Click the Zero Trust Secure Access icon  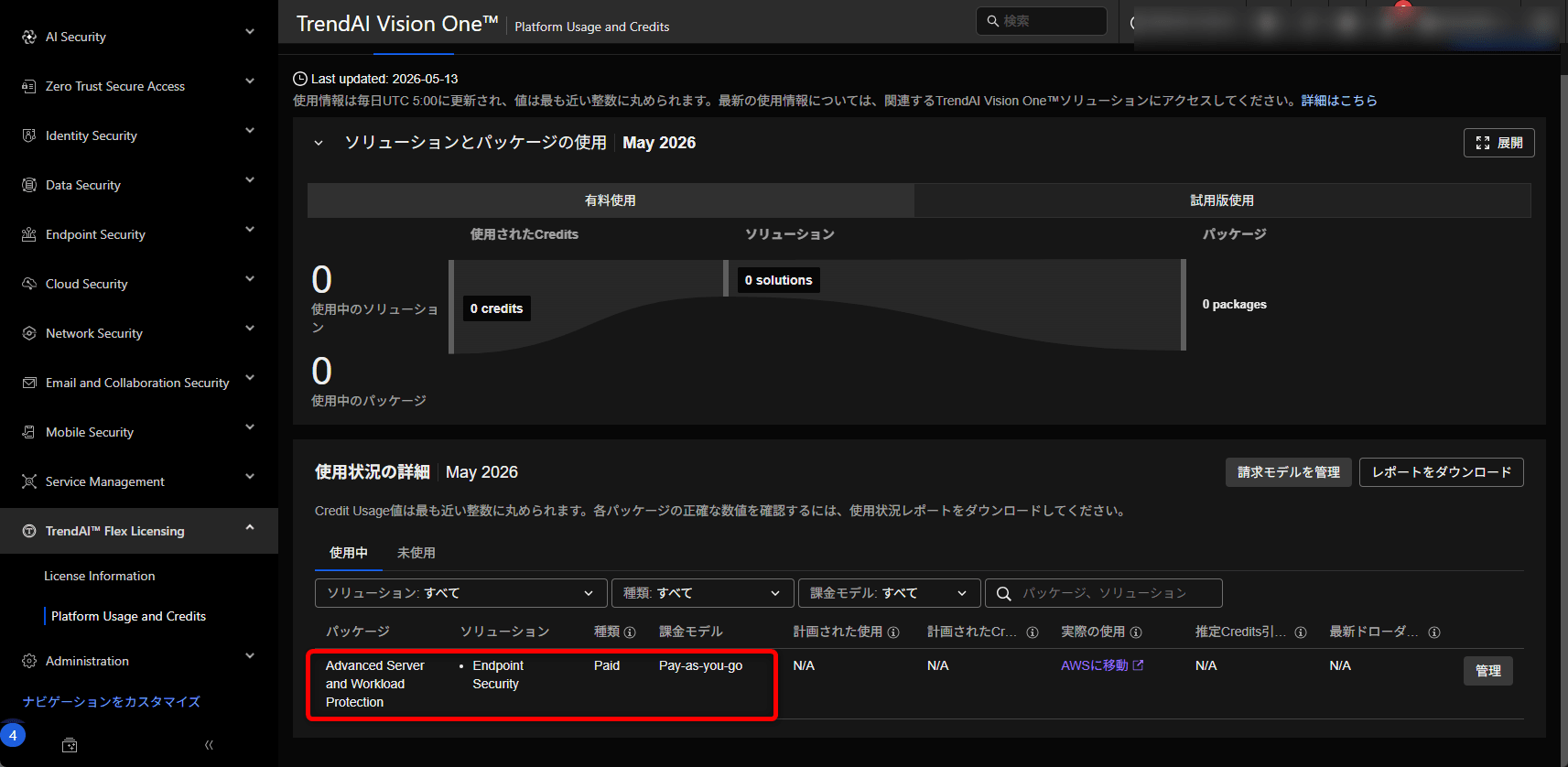[x=29, y=86]
